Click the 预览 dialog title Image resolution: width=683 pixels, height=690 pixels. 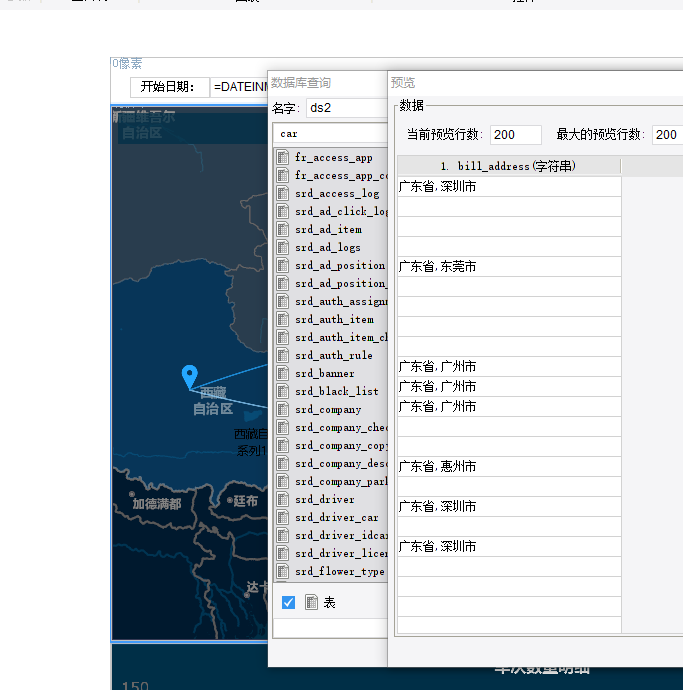(403, 83)
